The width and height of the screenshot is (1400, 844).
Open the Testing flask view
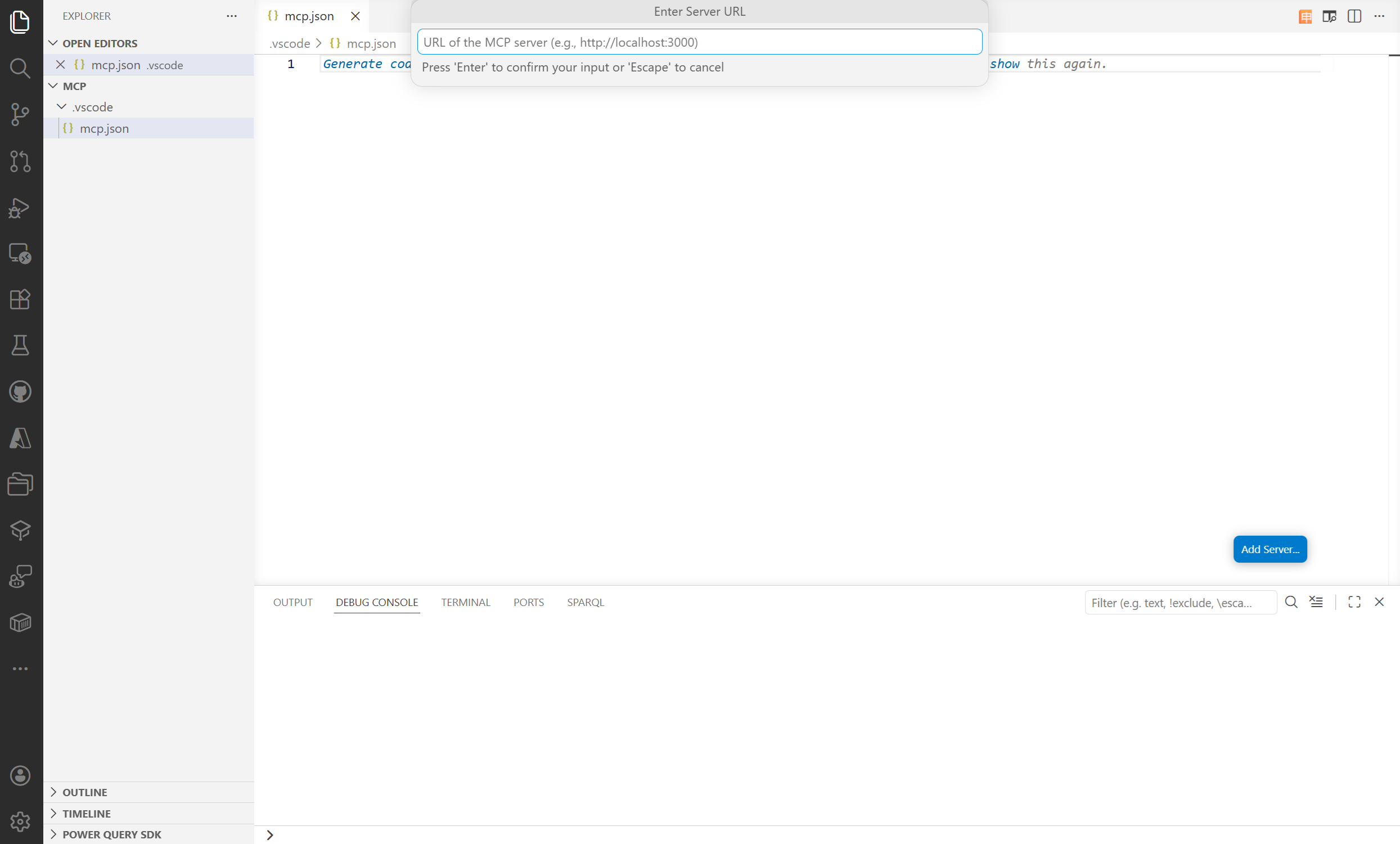pyautogui.click(x=20, y=345)
